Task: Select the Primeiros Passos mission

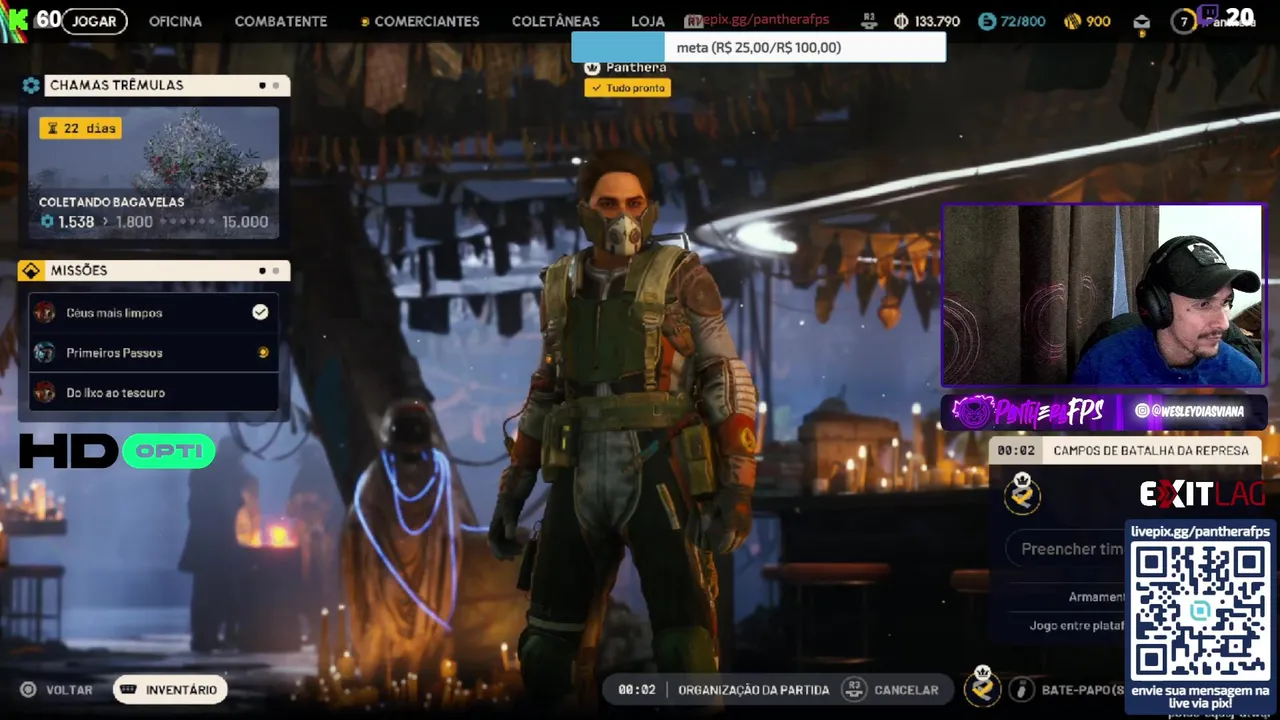Action: [153, 353]
